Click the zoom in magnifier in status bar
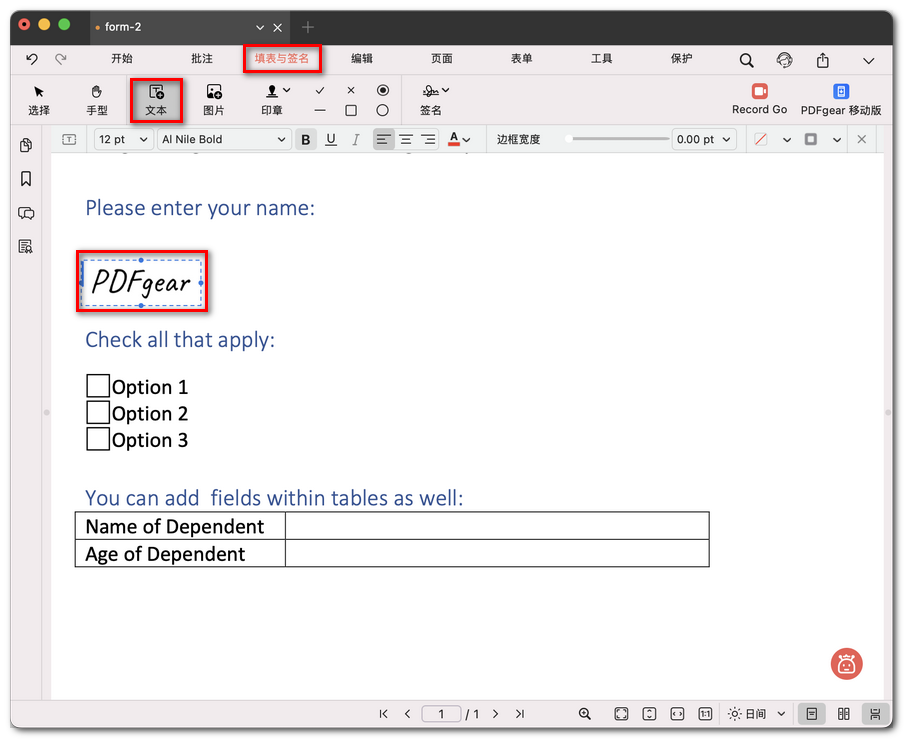The width and height of the screenshot is (904, 739). tap(585, 714)
